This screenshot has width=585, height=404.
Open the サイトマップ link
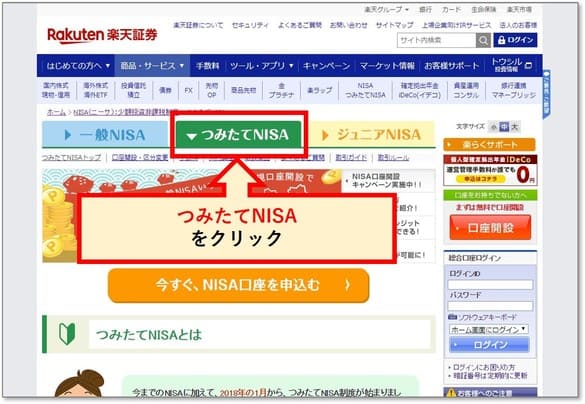pyautogui.click(x=394, y=25)
